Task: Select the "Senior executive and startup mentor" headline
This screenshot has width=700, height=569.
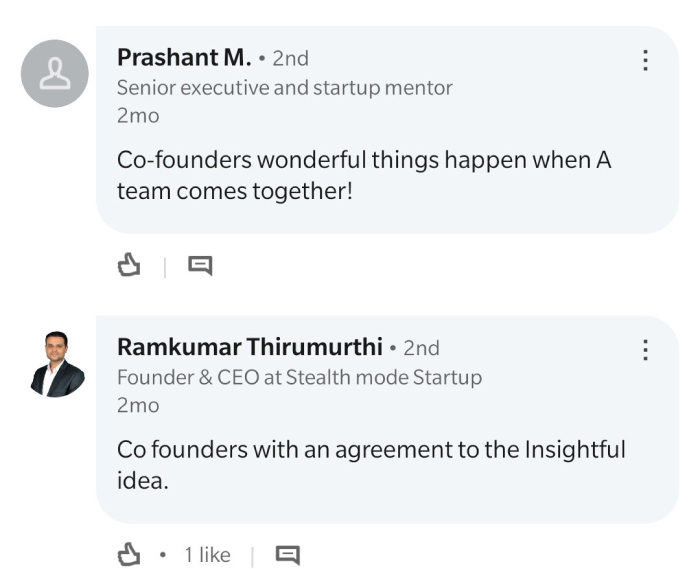Action: 285,88
